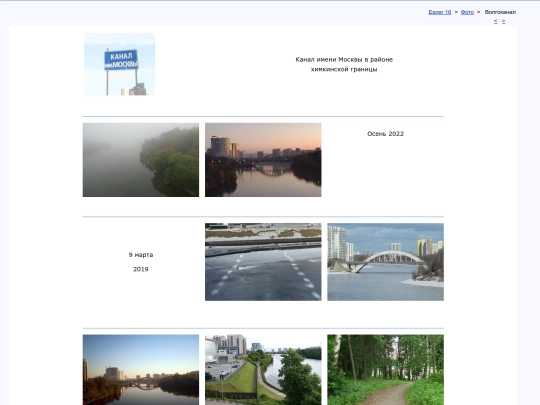Click the heading 'Канал имени Москвы в районе'
Viewport: 540px width, 405px height.
pos(344,60)
